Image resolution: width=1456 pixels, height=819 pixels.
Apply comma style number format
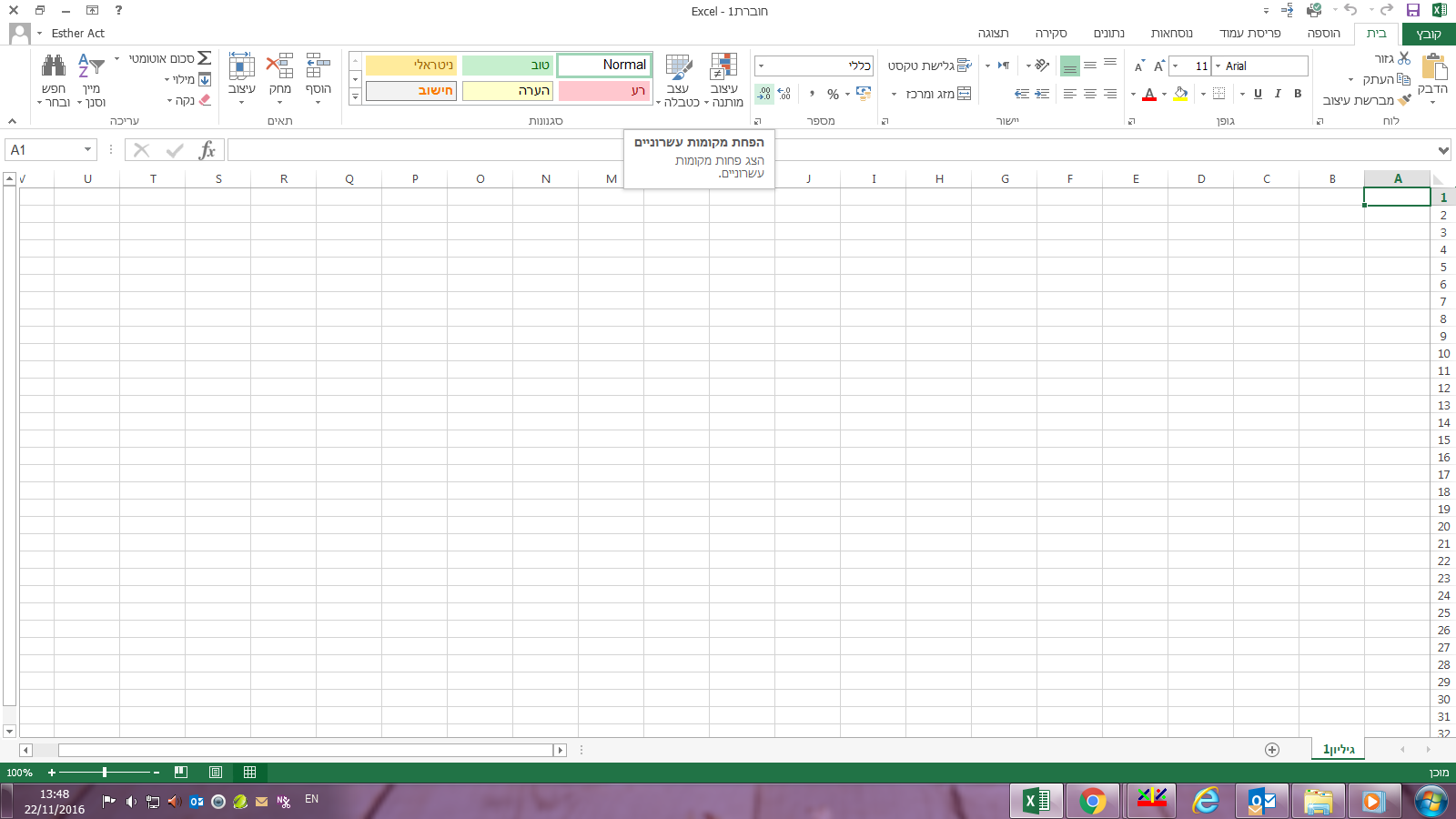[x=812, y=94]
